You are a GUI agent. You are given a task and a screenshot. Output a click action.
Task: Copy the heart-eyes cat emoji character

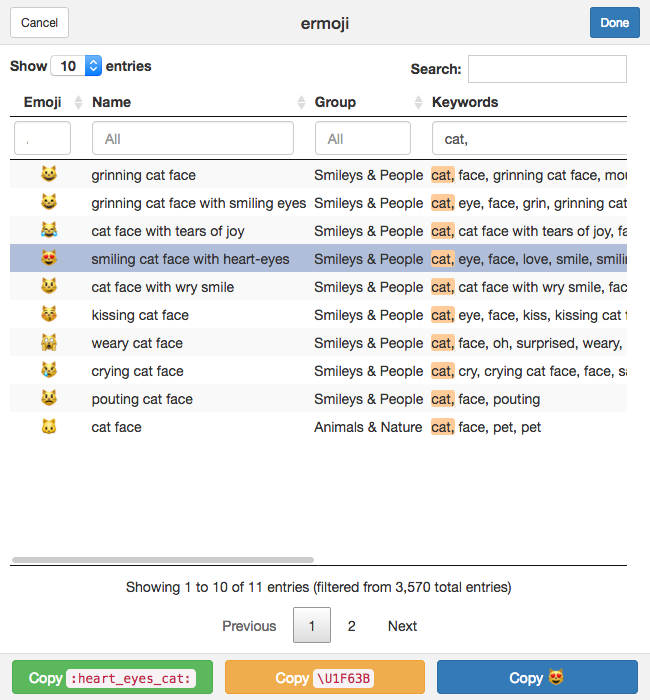click(x=537, y=677)
